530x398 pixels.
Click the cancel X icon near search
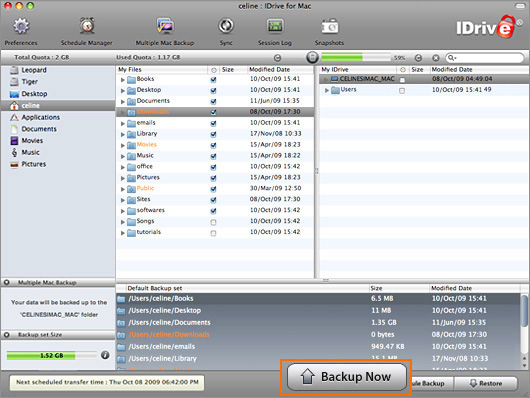click(x=436, y=58)
